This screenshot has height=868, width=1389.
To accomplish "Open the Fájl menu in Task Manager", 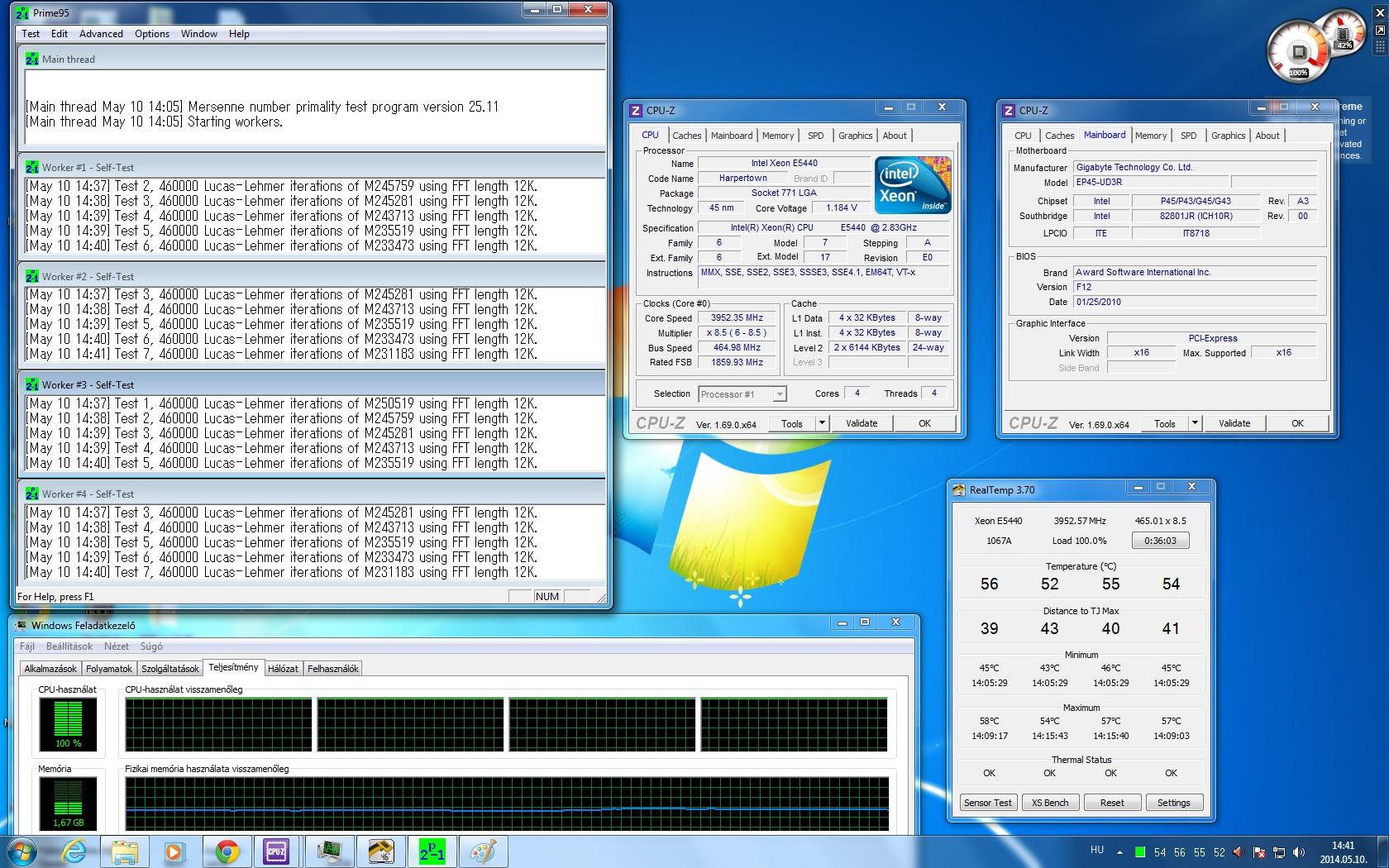I will point(27,646).
